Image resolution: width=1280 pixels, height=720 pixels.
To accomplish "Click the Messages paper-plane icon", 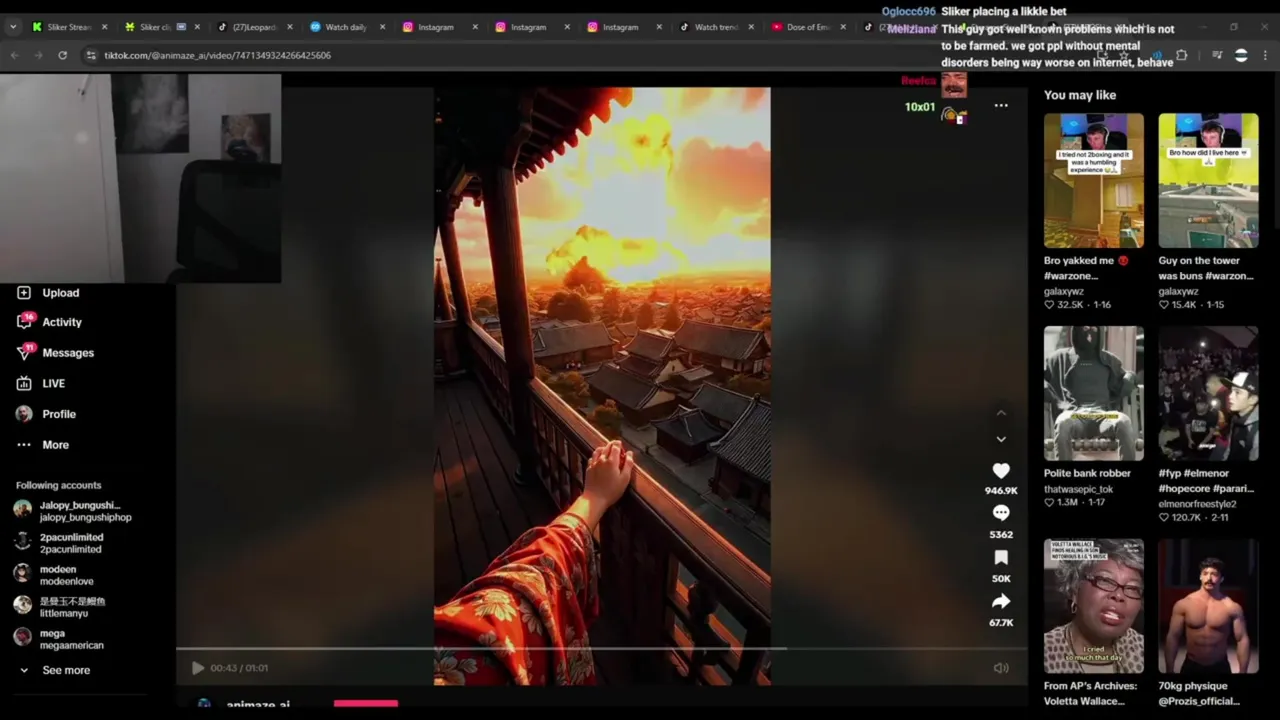I will pos(24,353).
